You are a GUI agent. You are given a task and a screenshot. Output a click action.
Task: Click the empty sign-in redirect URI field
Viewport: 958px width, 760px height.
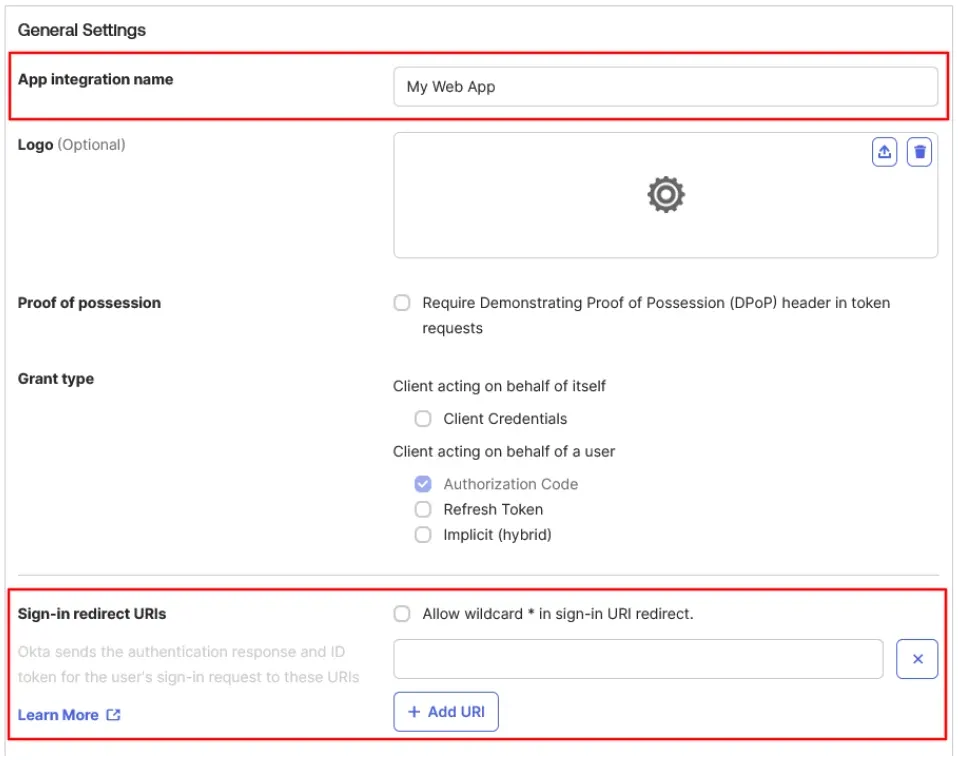pos(640,658)
